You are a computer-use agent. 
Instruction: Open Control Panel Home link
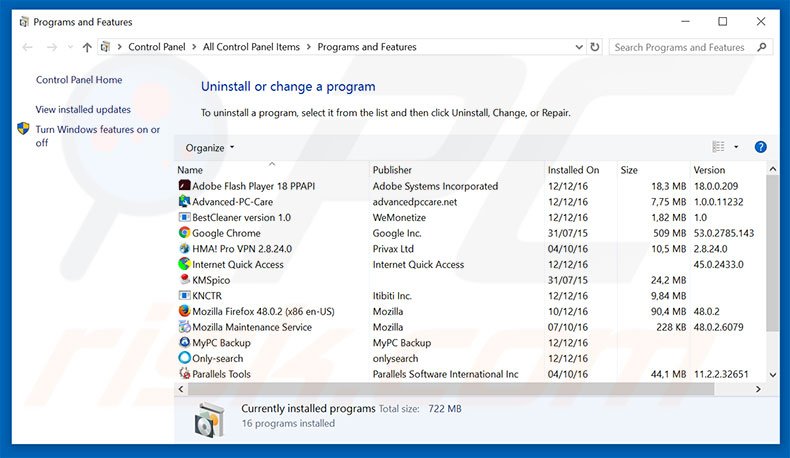(x=79, y=80)
